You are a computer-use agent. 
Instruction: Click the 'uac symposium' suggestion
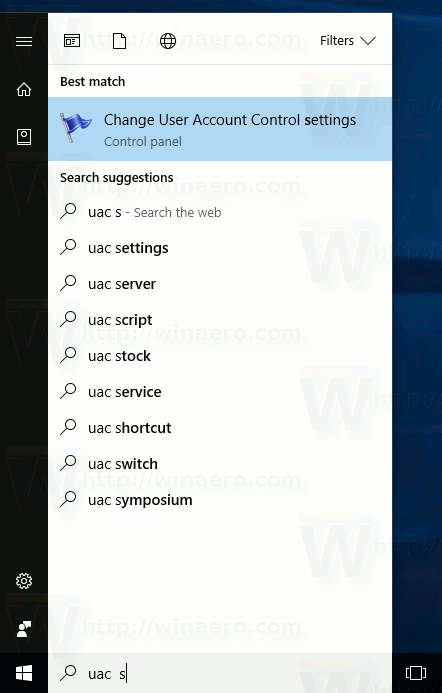pos(220,500)
